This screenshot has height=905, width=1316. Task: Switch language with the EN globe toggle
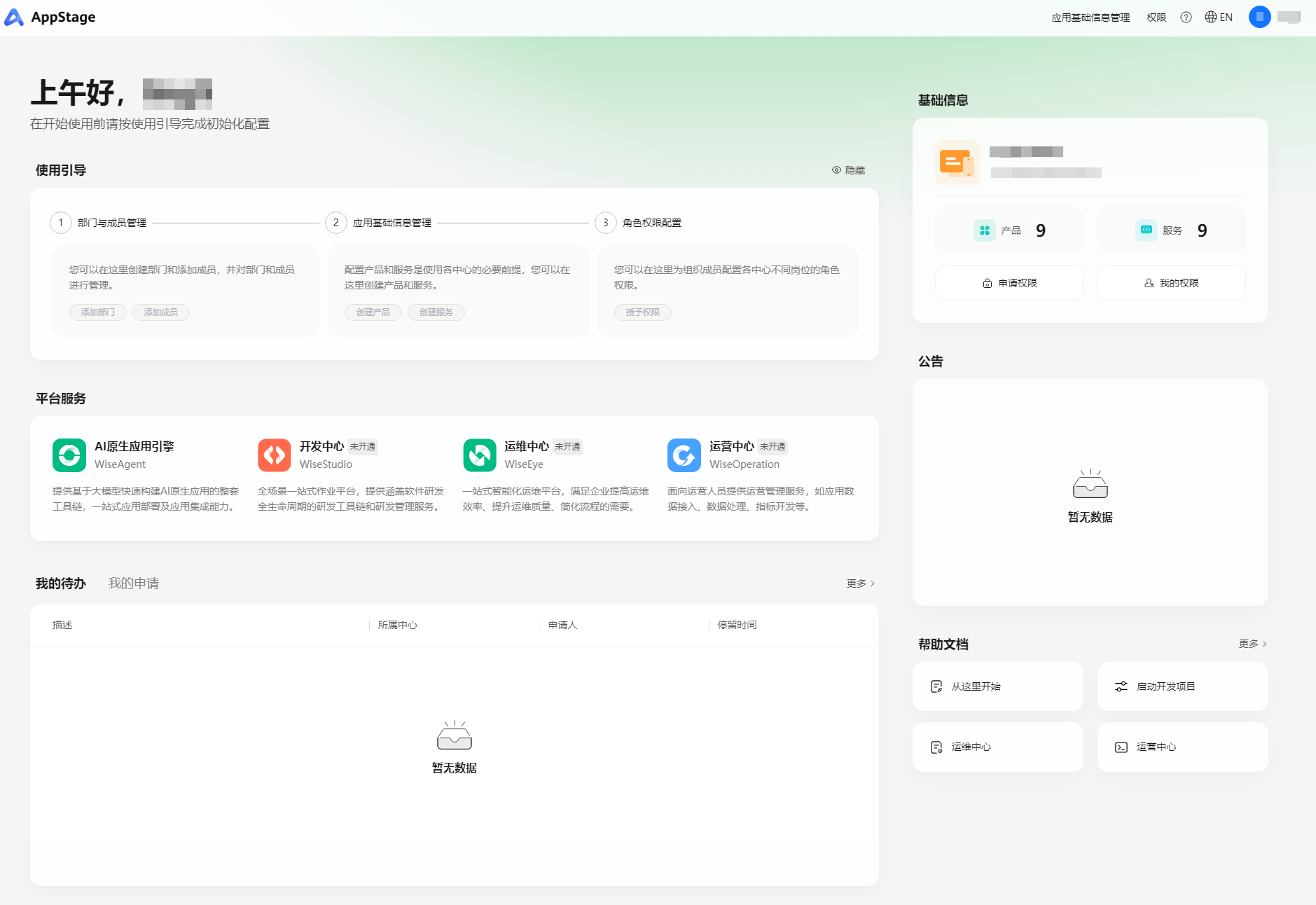(x=1219, y=18)
